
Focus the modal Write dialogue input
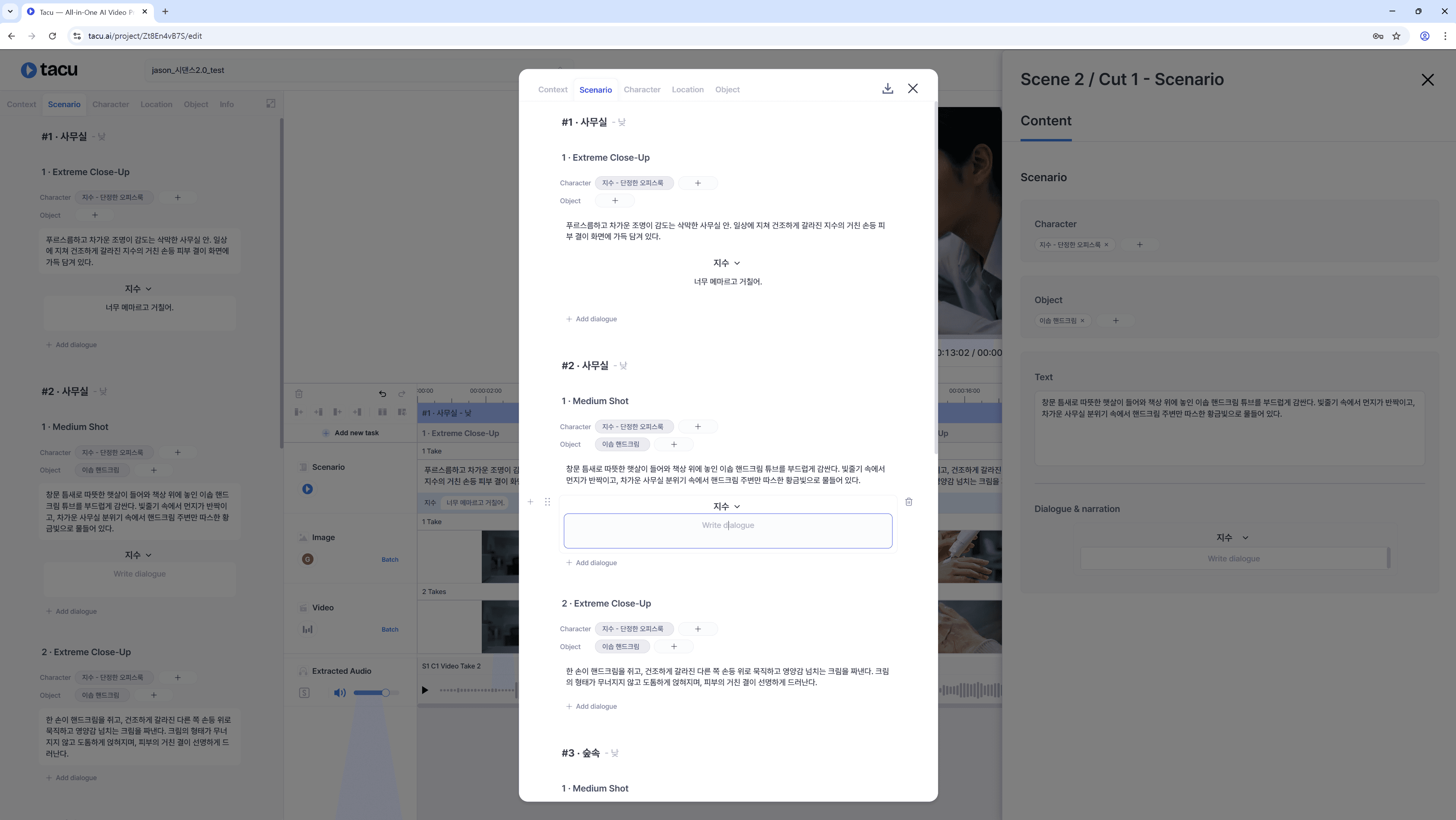(728, 531)
